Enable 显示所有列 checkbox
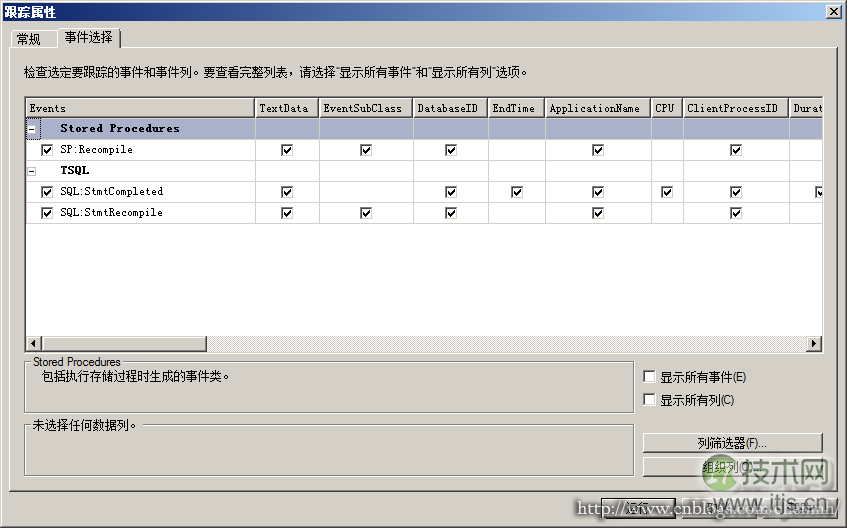847x528 pixels. (x=649, y=399)
